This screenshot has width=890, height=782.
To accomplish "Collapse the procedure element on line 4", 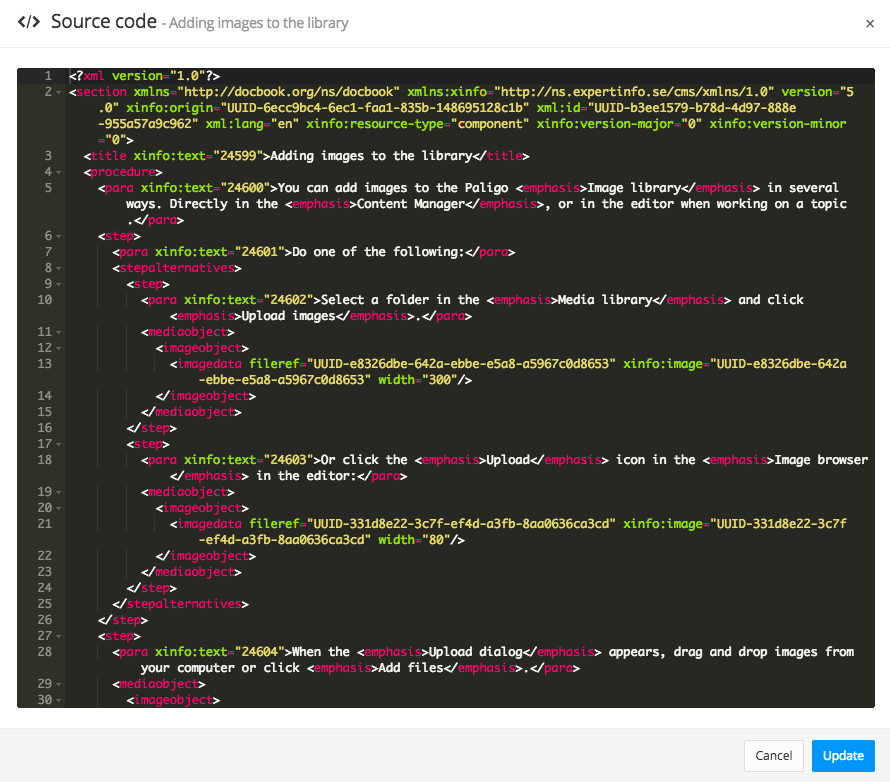I will click(58, 171).
